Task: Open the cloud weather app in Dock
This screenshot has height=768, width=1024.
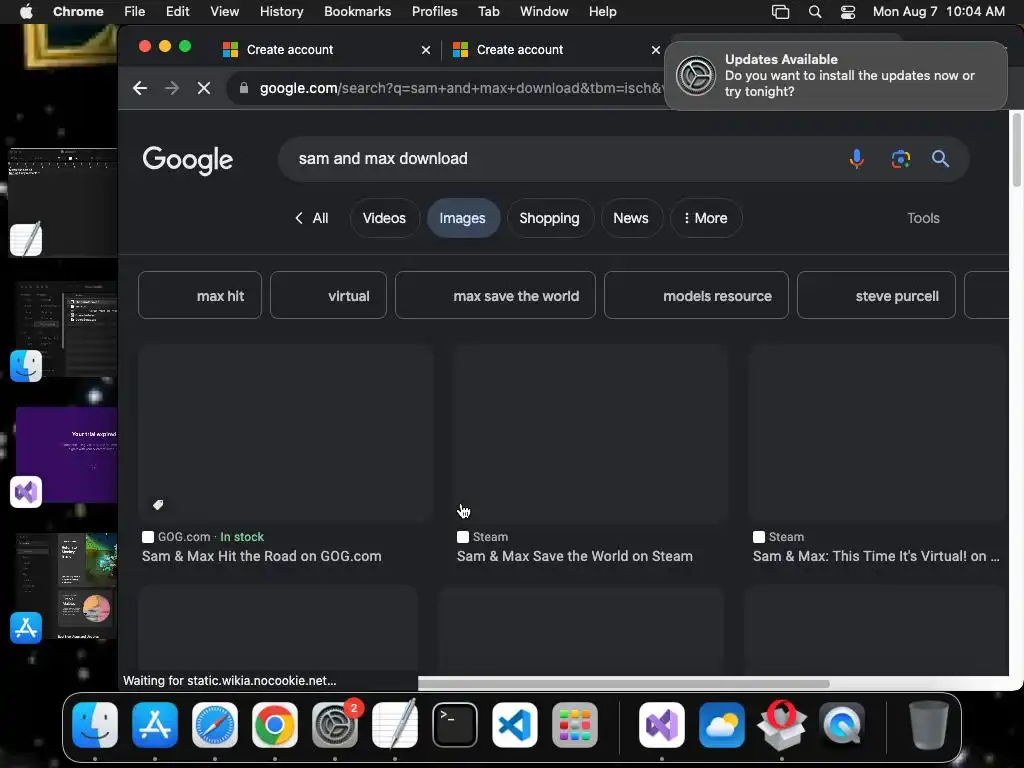Action: click(x=722, y=725)
